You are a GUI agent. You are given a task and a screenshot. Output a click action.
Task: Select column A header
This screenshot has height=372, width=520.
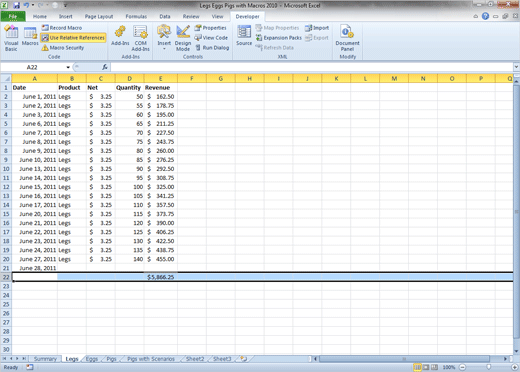pos(35,79)
